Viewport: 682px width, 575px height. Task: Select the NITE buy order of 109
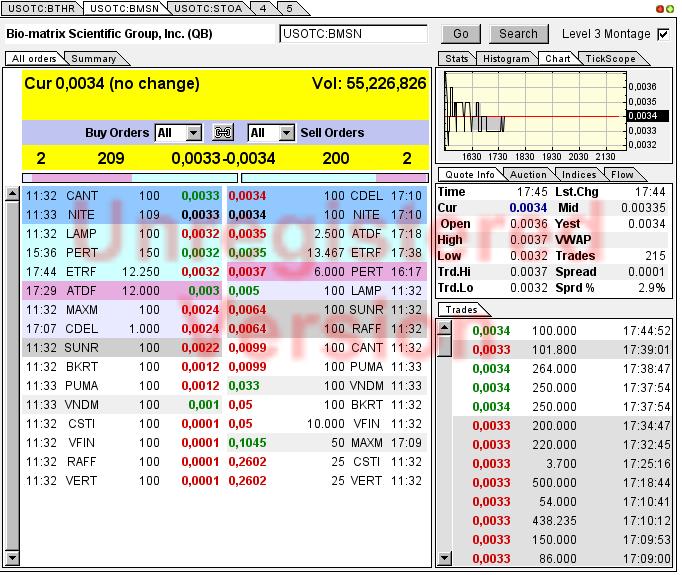(x=122, y=215)
